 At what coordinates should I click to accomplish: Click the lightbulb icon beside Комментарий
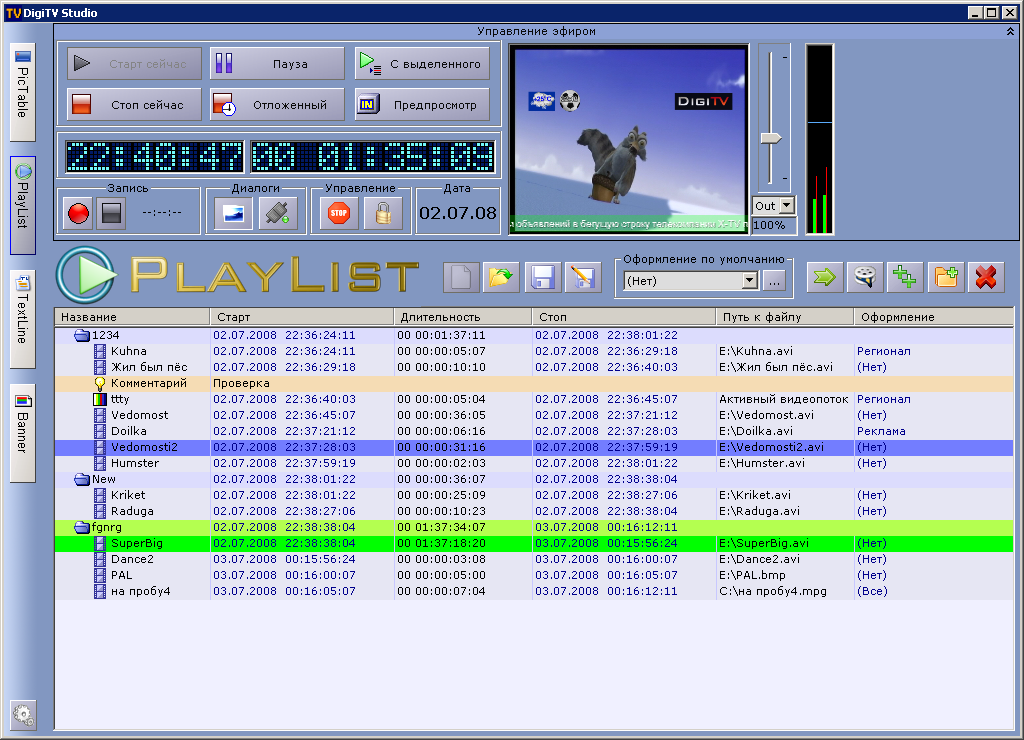click(x=100, y=383)
